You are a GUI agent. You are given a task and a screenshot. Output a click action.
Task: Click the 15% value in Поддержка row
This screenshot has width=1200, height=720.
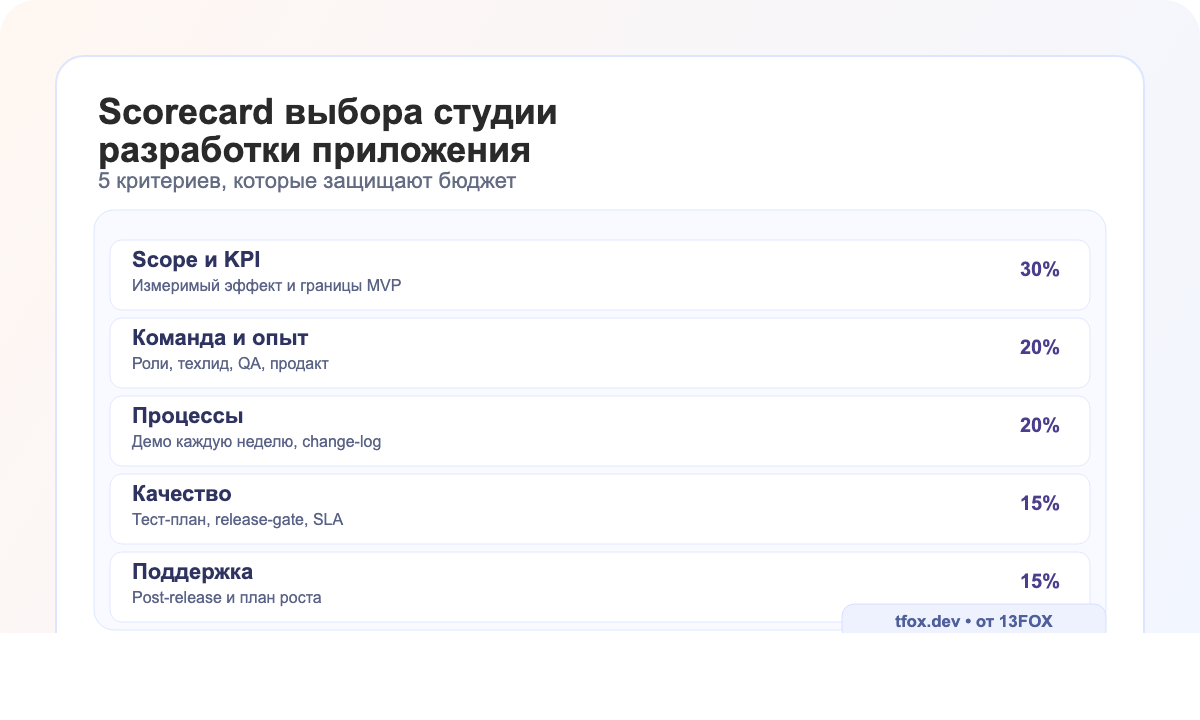pos(1040,581)
